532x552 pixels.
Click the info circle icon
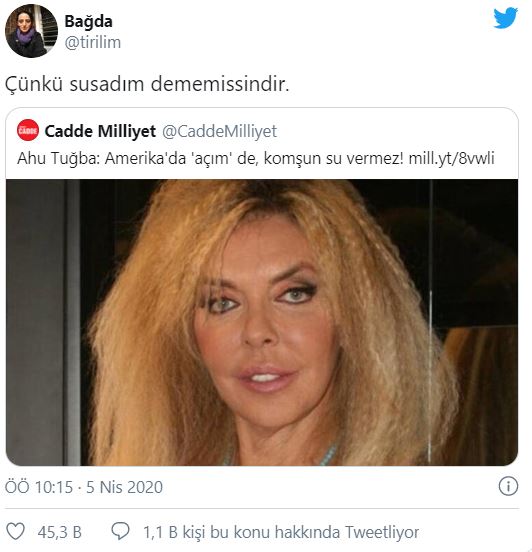(x=508, y=486)
